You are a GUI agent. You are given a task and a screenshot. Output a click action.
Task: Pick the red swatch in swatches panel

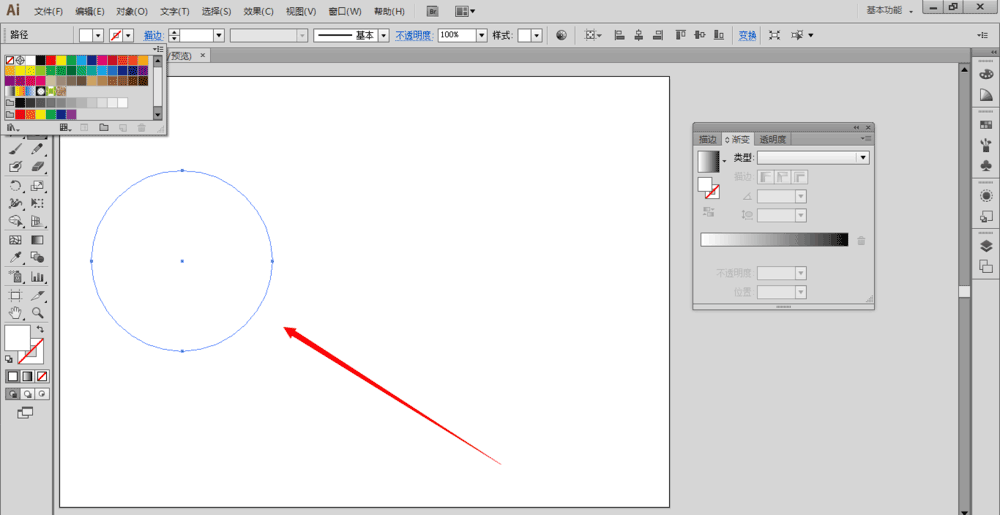tap(51, 60)
